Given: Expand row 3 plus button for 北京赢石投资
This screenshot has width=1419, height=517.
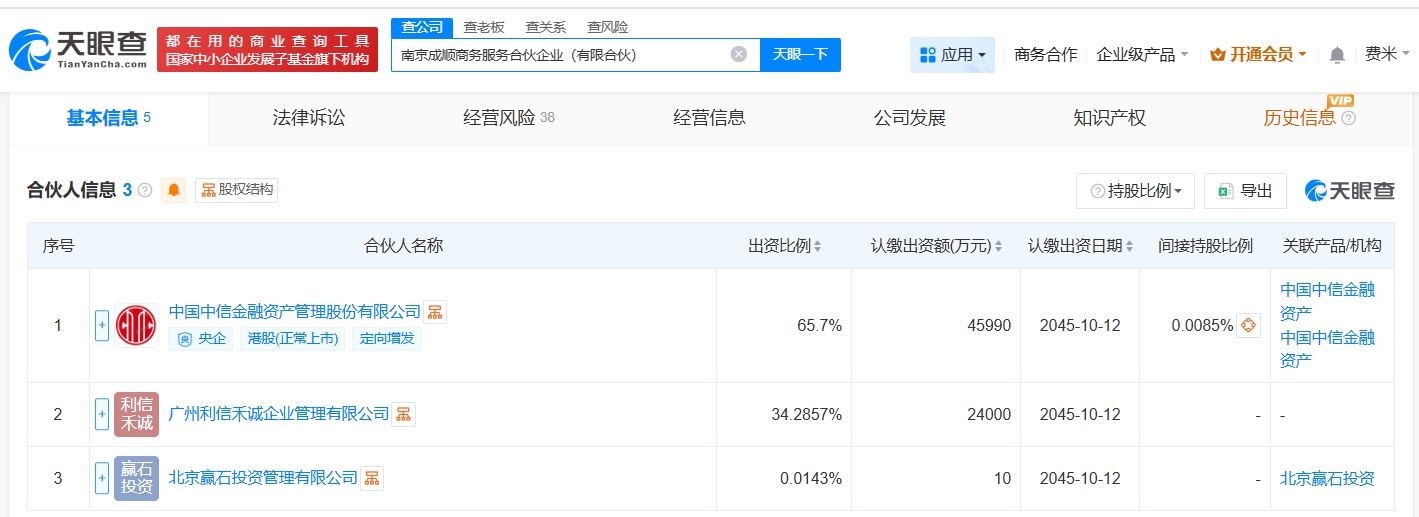Looking at the screenshot, I should [x=101, y=478].
